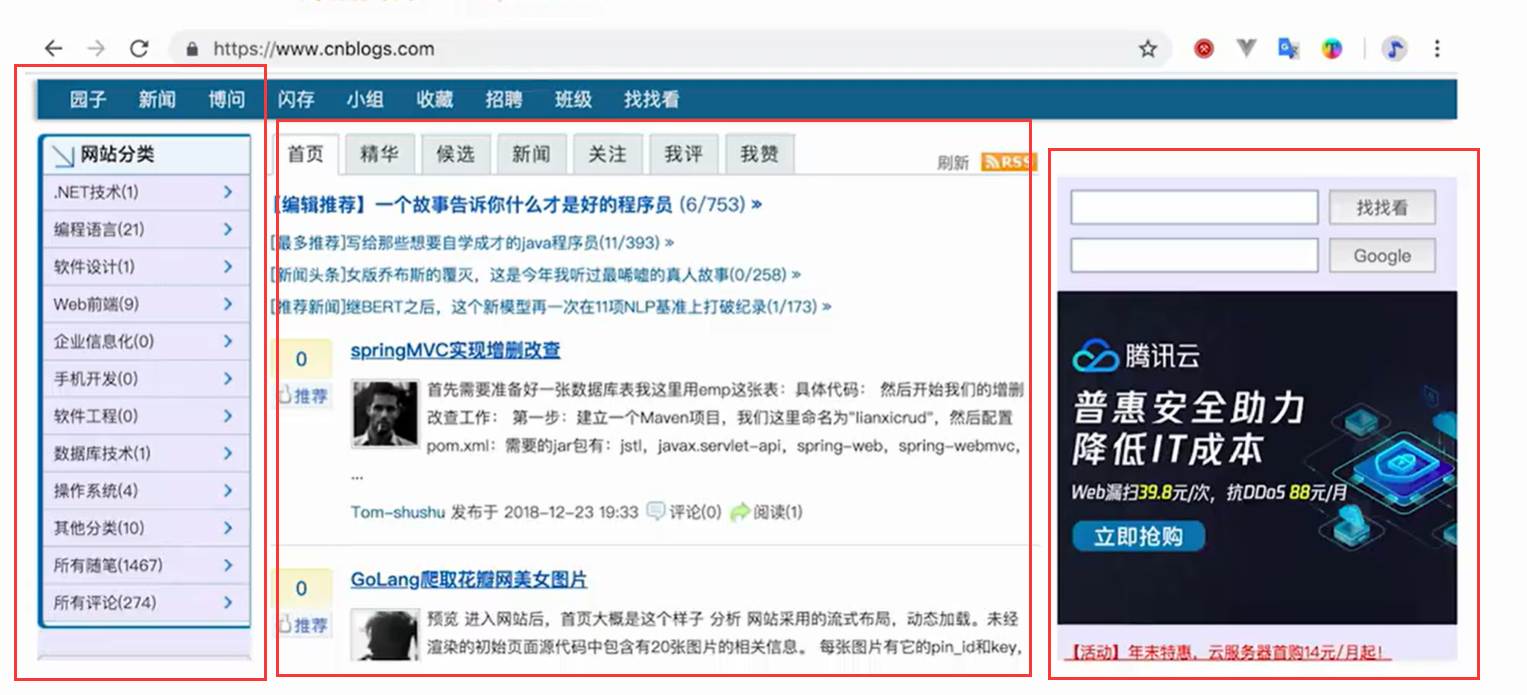Image resolution: width=1527 pixels, height=695 pixels.
Task: Open the music note profile avatar
Action: pos(1394,48)
